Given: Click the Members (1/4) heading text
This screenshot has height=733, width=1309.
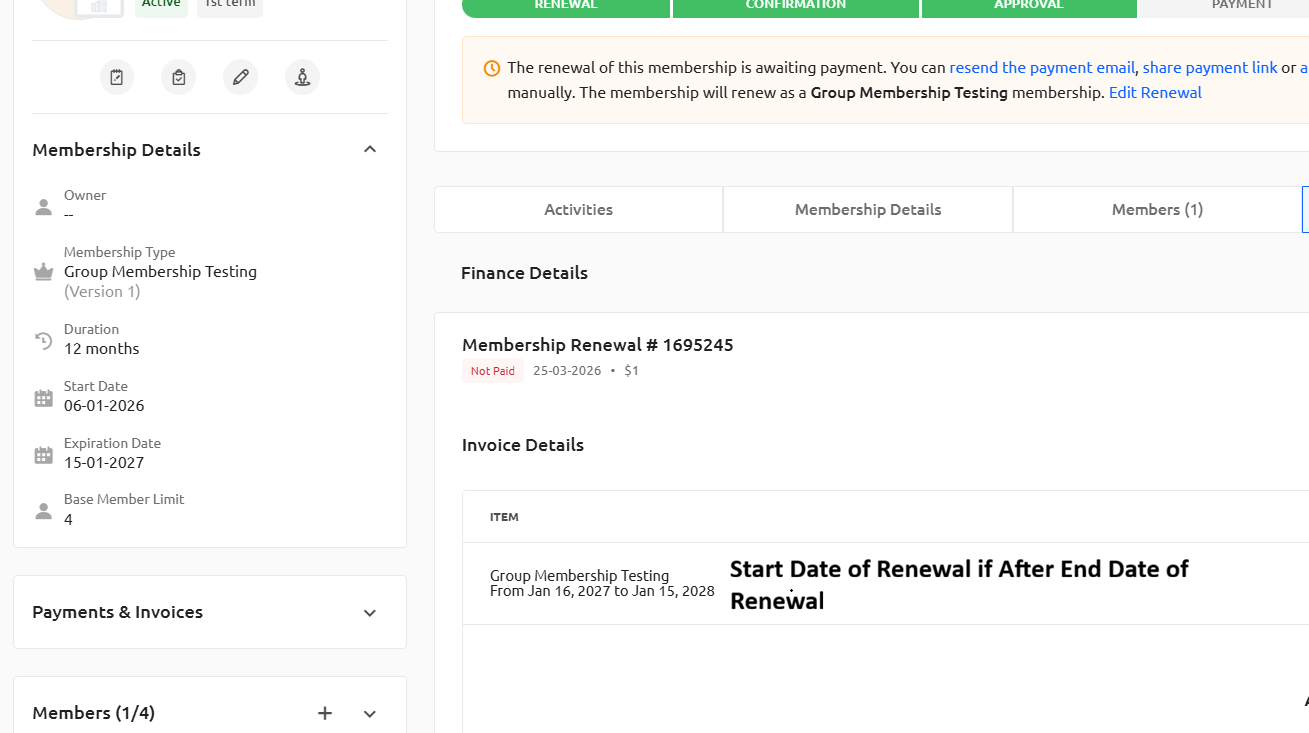Looking at the screenshot, I should 94,713.
